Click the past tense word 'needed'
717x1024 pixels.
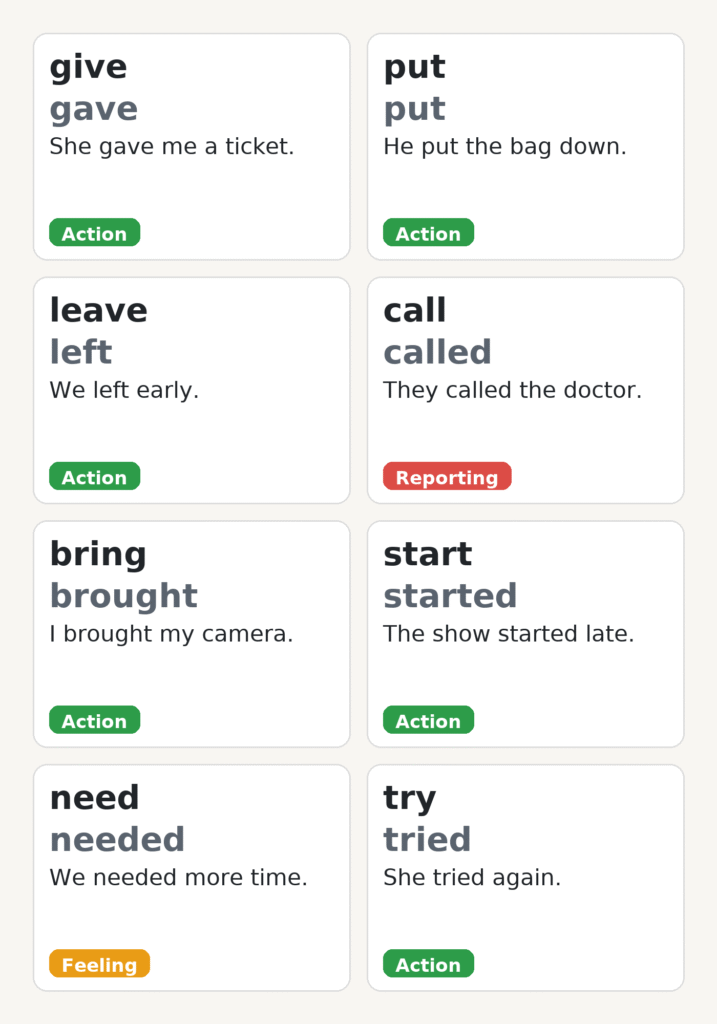point(117,840)
